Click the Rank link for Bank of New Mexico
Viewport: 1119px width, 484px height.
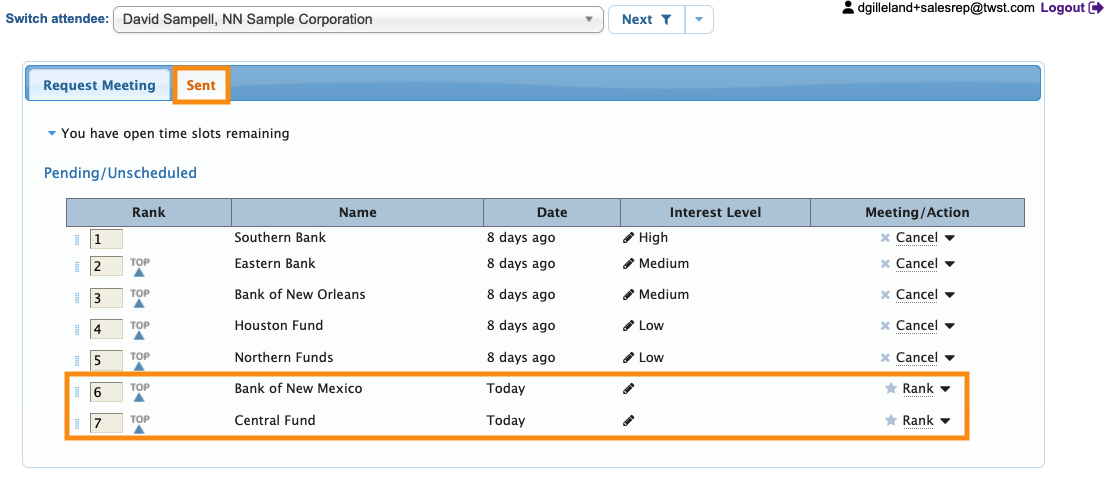pos(917,389)
